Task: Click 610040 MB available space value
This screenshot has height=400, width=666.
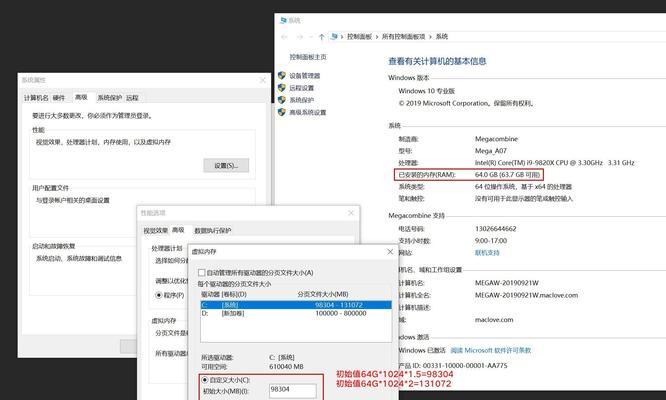Action: (286, 366)
